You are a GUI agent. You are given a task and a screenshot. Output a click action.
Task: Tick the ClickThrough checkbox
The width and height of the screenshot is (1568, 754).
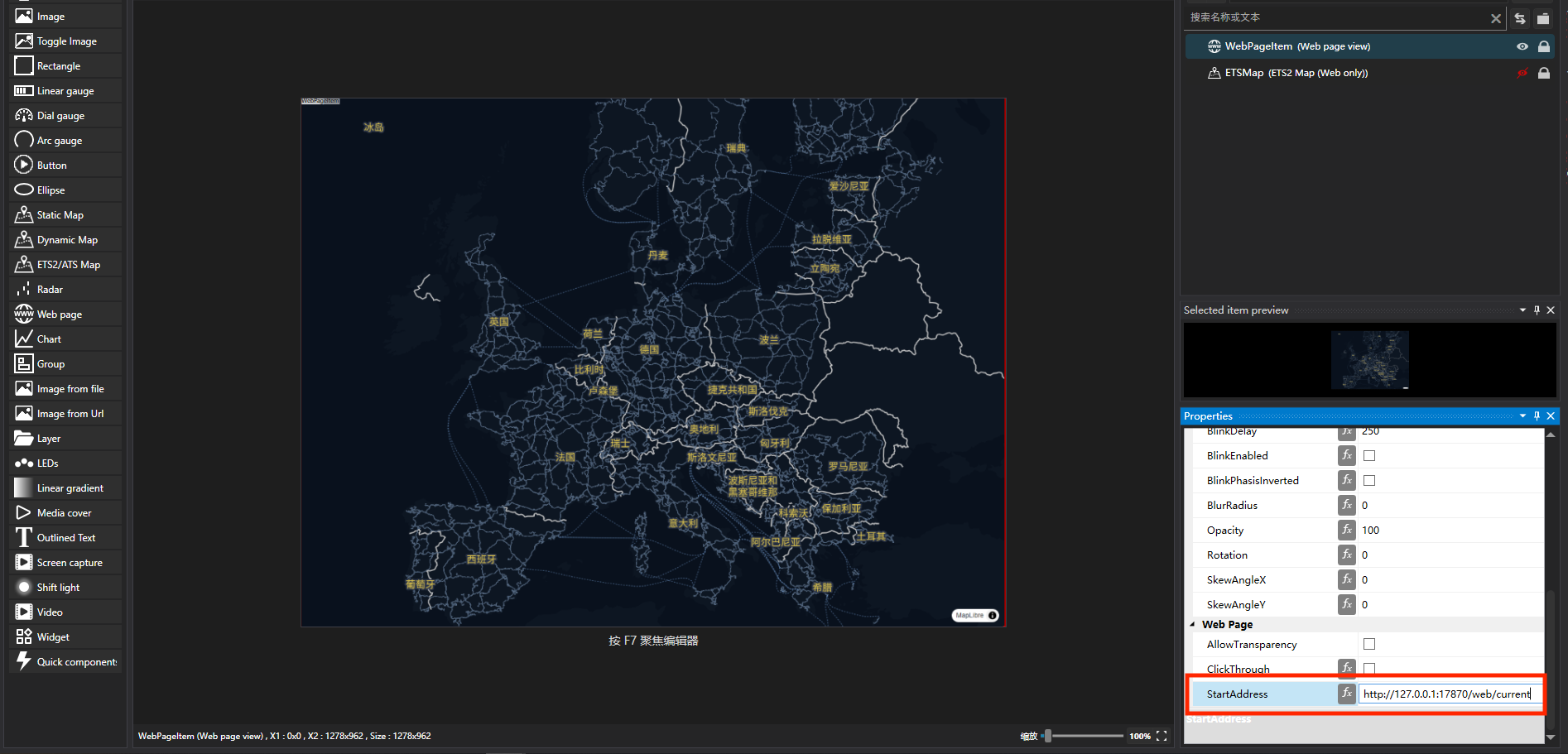point(1369,668)
